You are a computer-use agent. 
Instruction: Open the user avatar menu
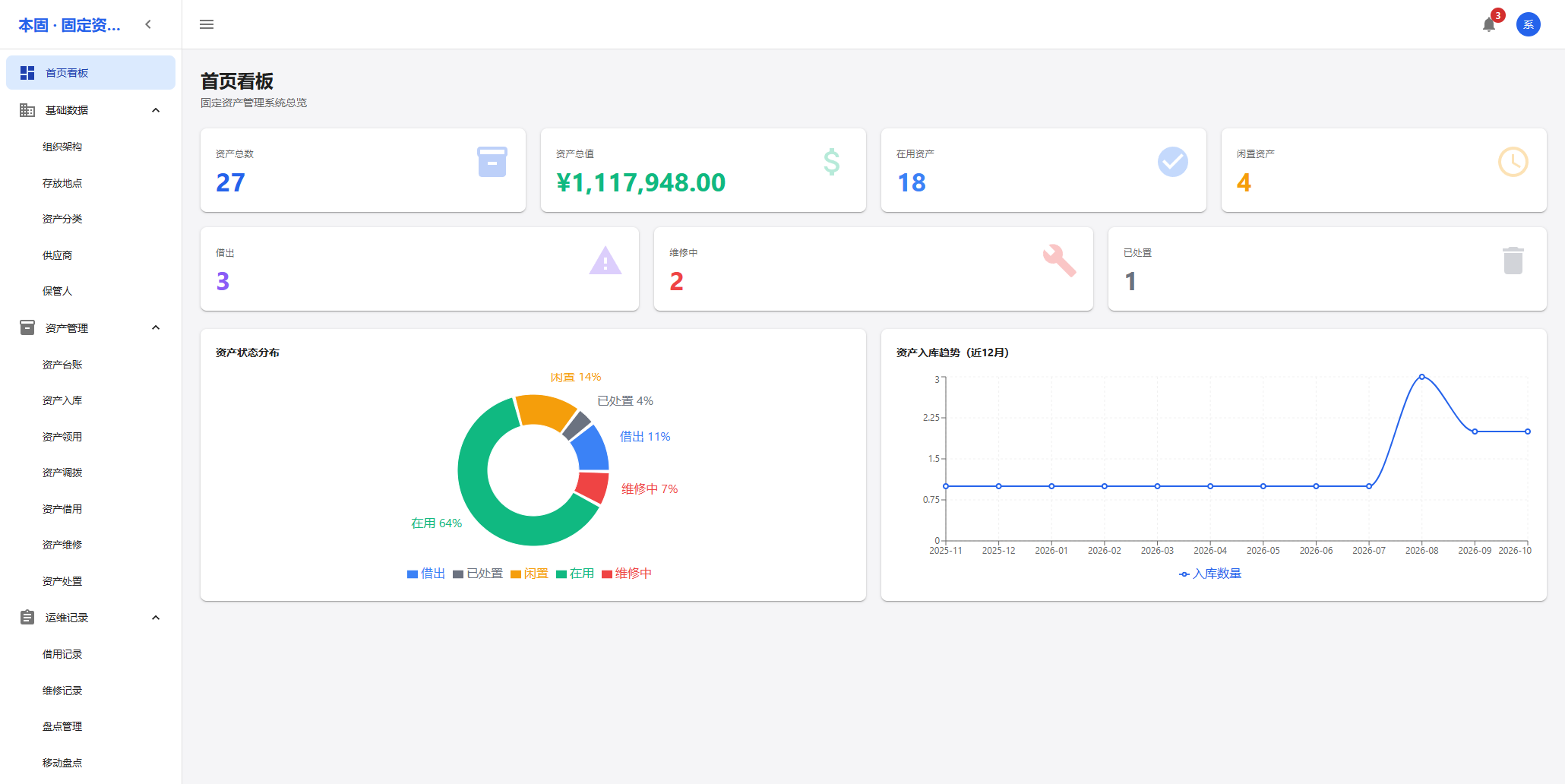coord(1528,24)
